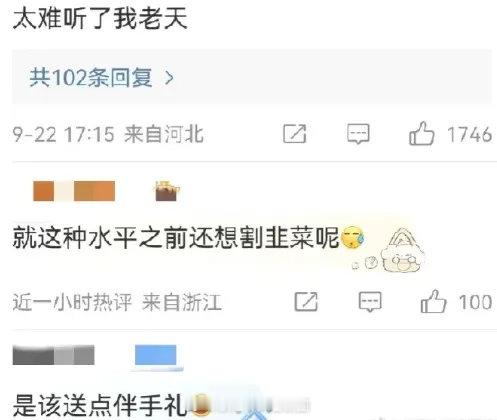Select the comment 是该送点伴手礼
Screen dimensions: 497x420
[x=100, y=405]
